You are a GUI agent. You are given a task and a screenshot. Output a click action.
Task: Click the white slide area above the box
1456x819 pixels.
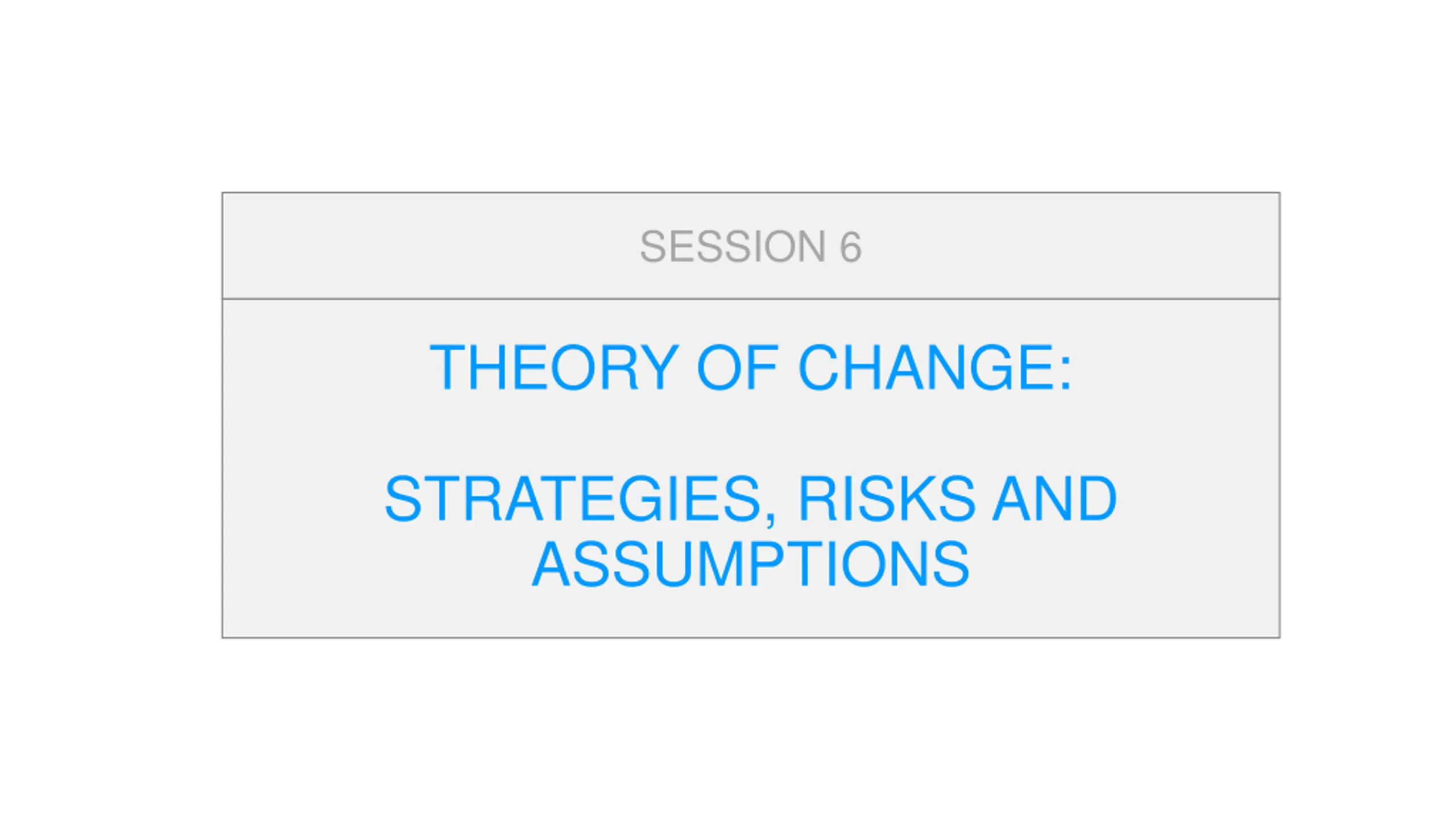coord(728,96)
